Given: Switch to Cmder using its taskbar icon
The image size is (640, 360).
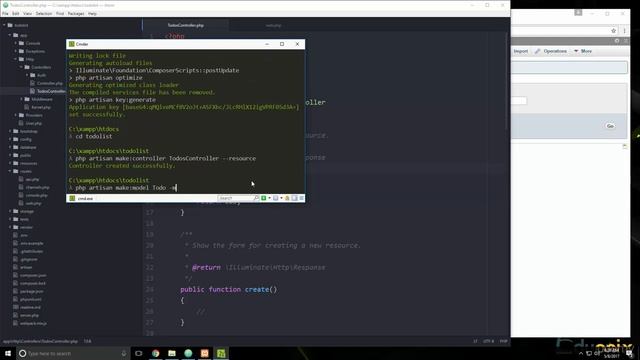Looking at the screenshot, I should click(x=221, y=353).
